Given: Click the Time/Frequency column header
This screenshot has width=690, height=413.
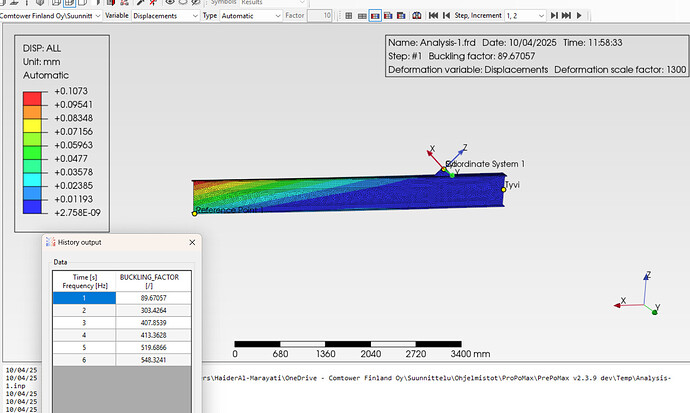Looking at the screenshot, I should [x=84, y=281].
